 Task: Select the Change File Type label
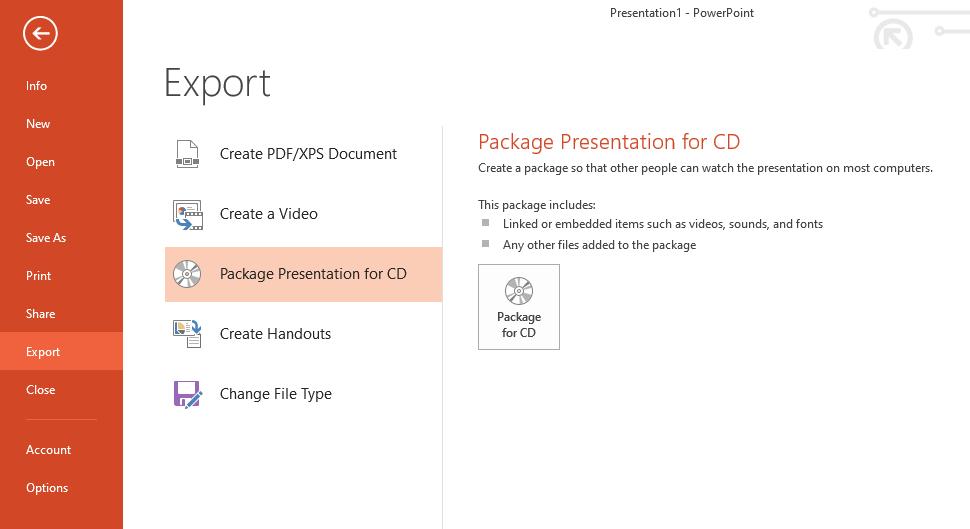(x=276, y=394)
